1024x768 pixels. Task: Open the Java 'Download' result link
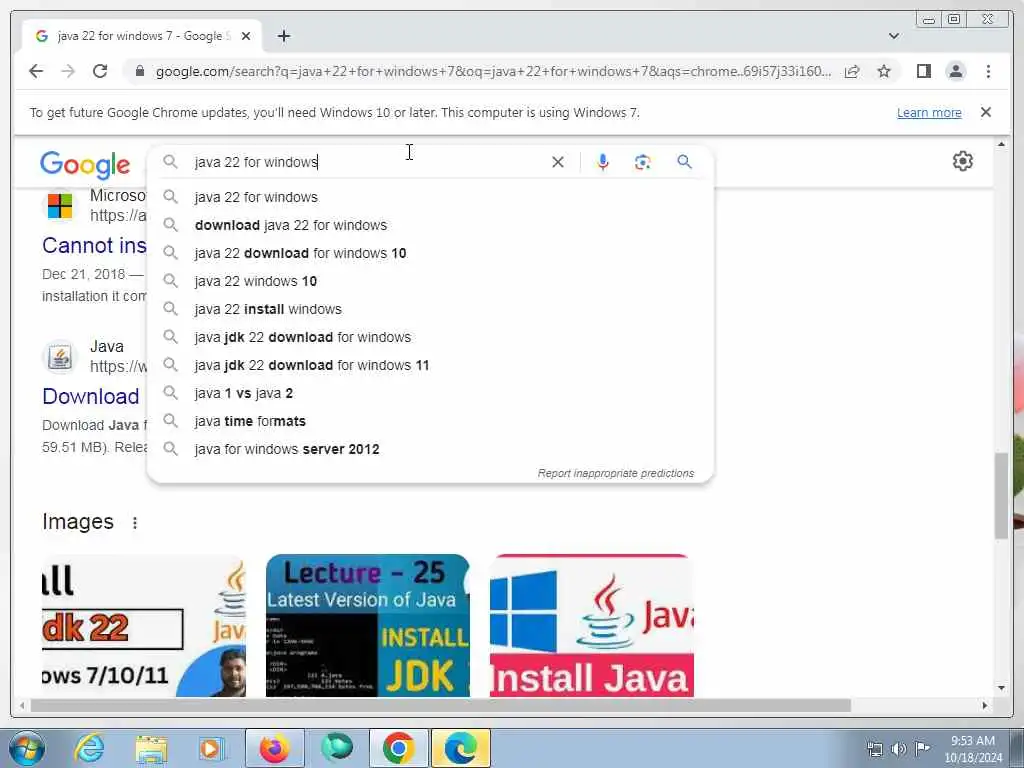[x=91, y=396]
